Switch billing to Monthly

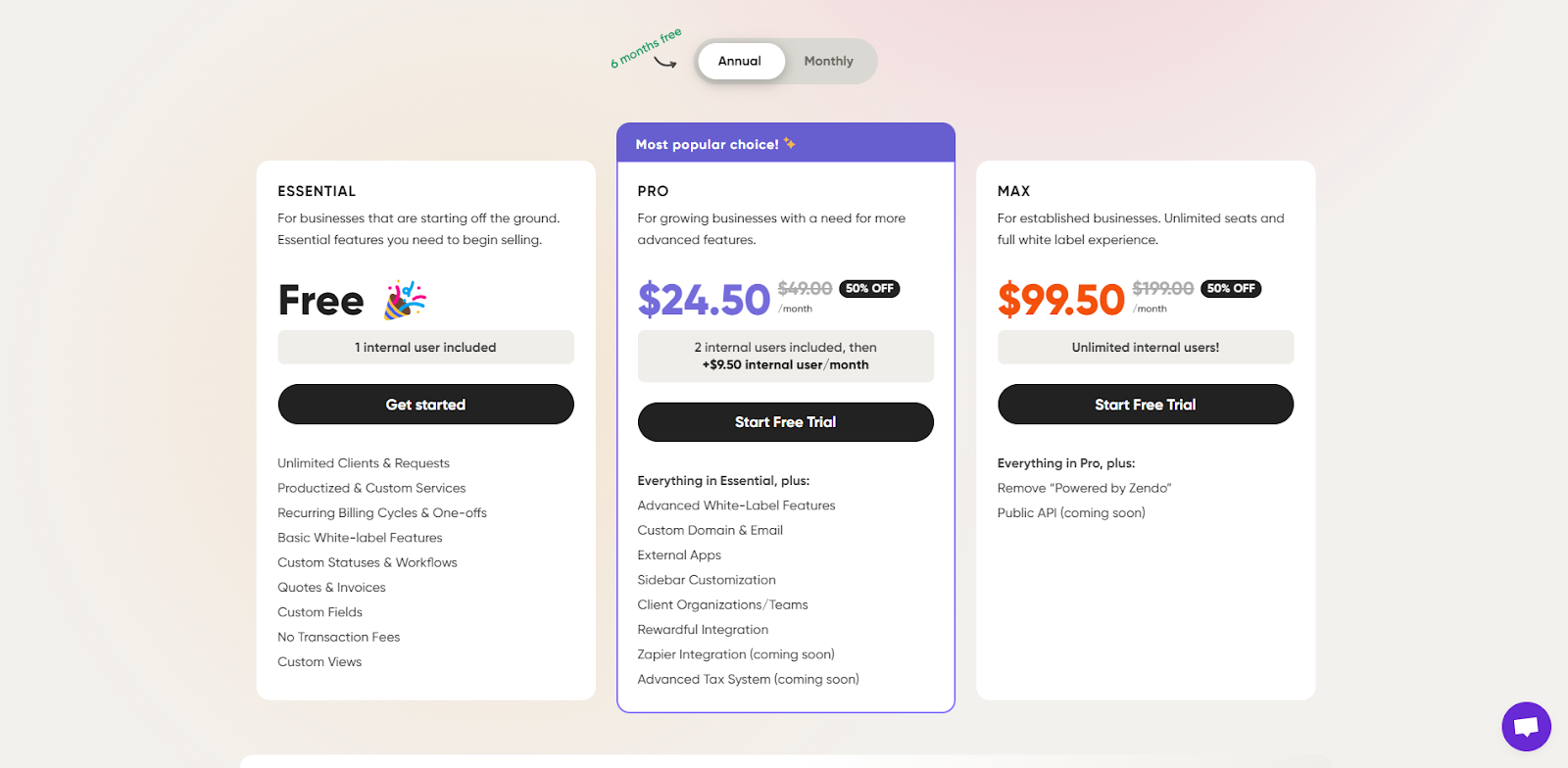click(828, 61)
